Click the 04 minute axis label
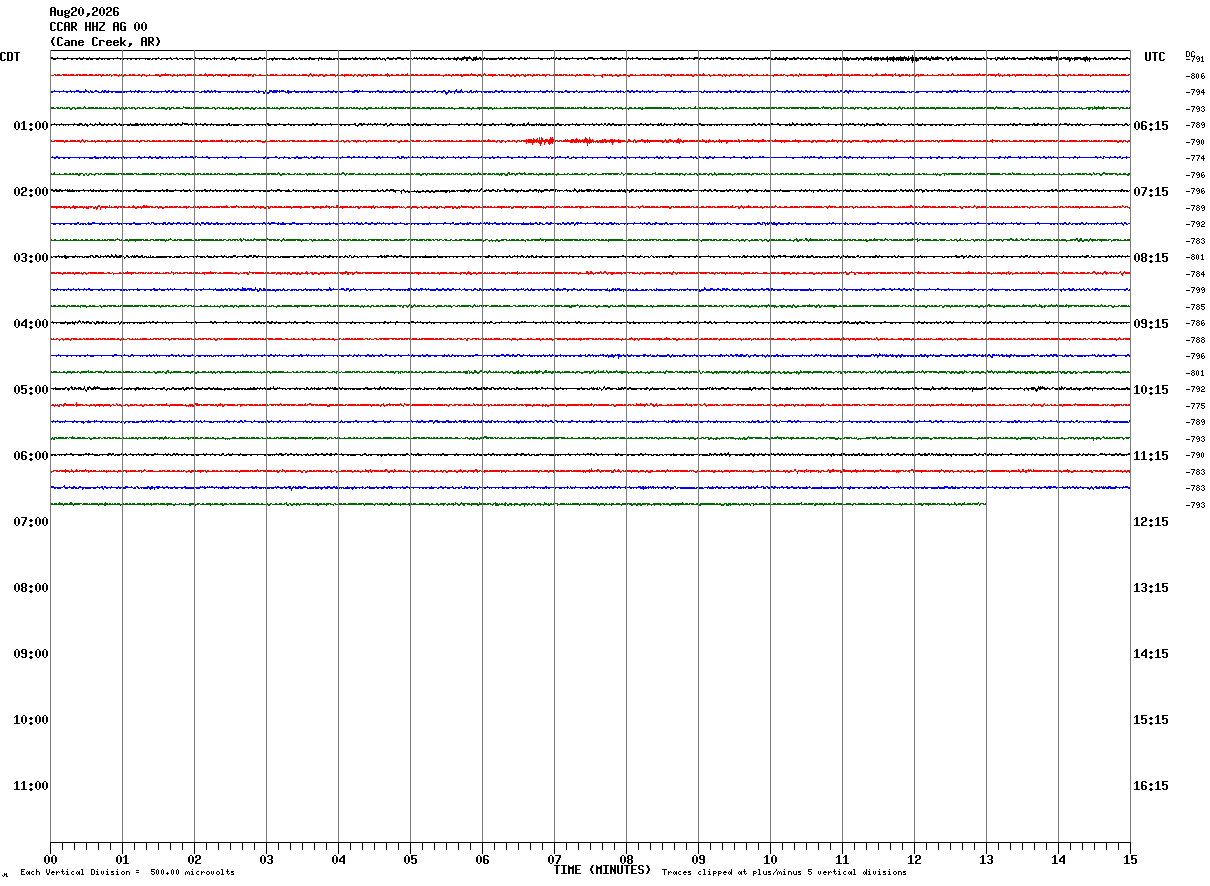 (338, 860)
